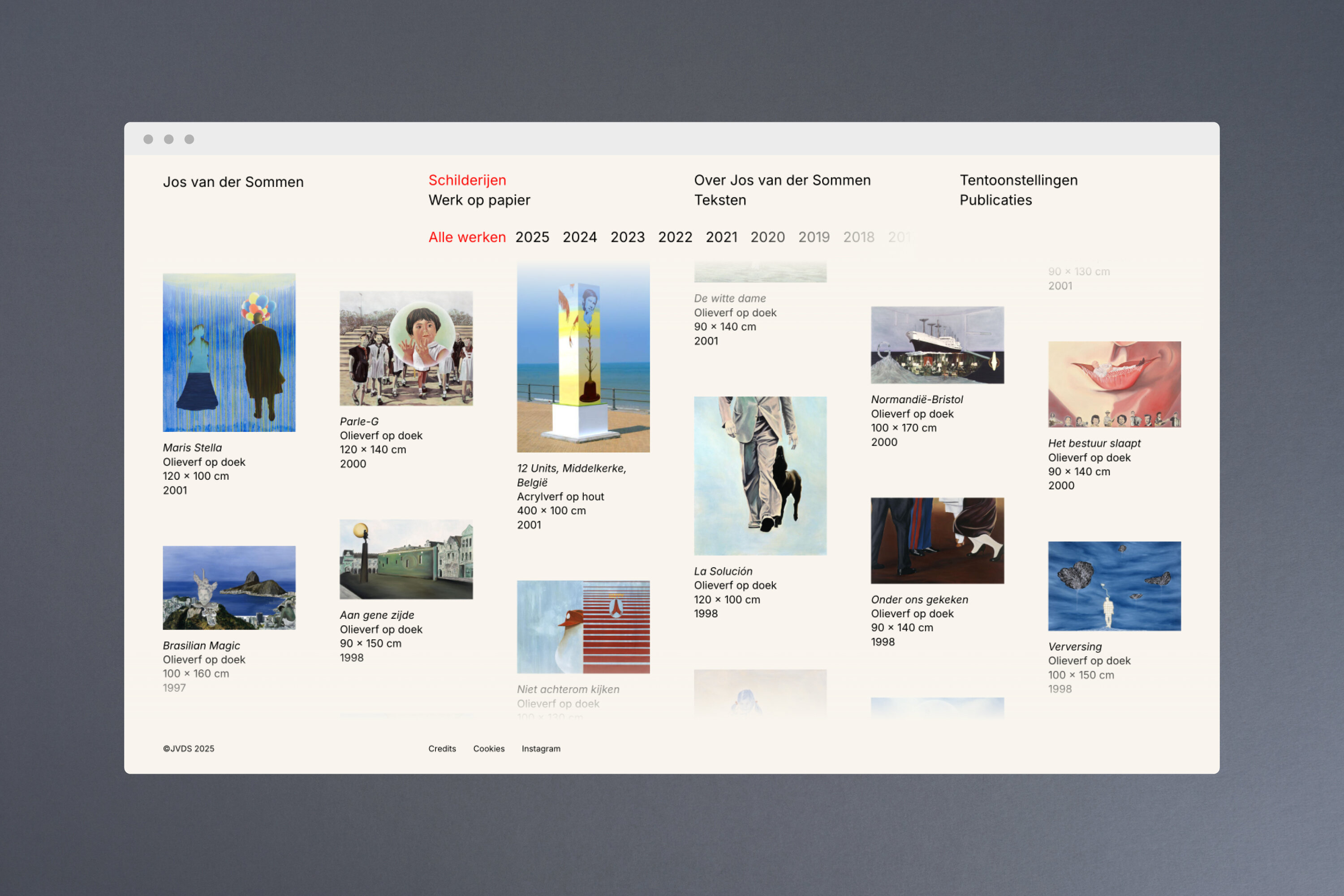Open the Normandië-Bristol painting thumbnail
Screen dimensions: 1344x896
point(937,345)
